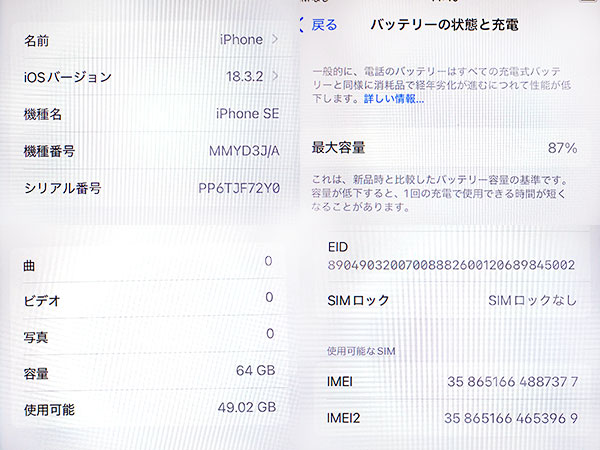Select the model number MMYD3J/A
Viewport: 600px width, 450px height.
244,151
